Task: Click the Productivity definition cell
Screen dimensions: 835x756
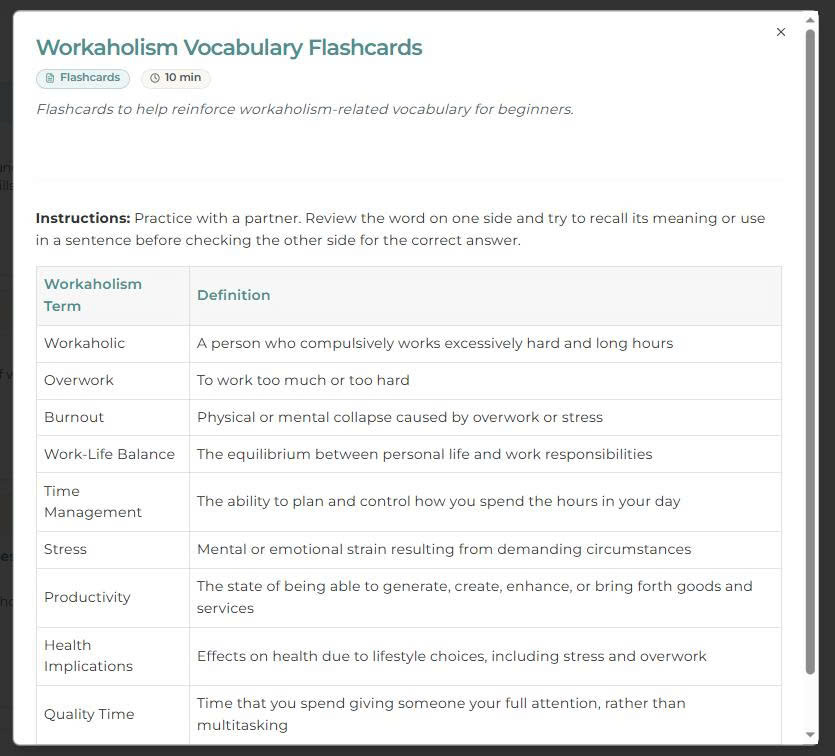Action: click(x=485, y=598)
